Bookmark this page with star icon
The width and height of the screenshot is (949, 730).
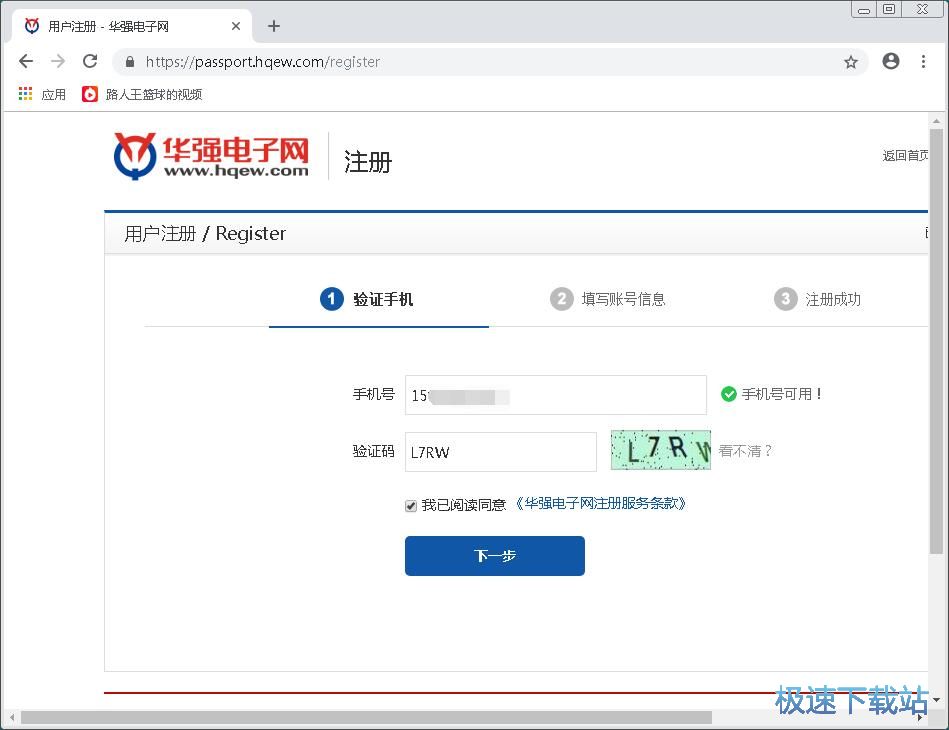(851, 62)
